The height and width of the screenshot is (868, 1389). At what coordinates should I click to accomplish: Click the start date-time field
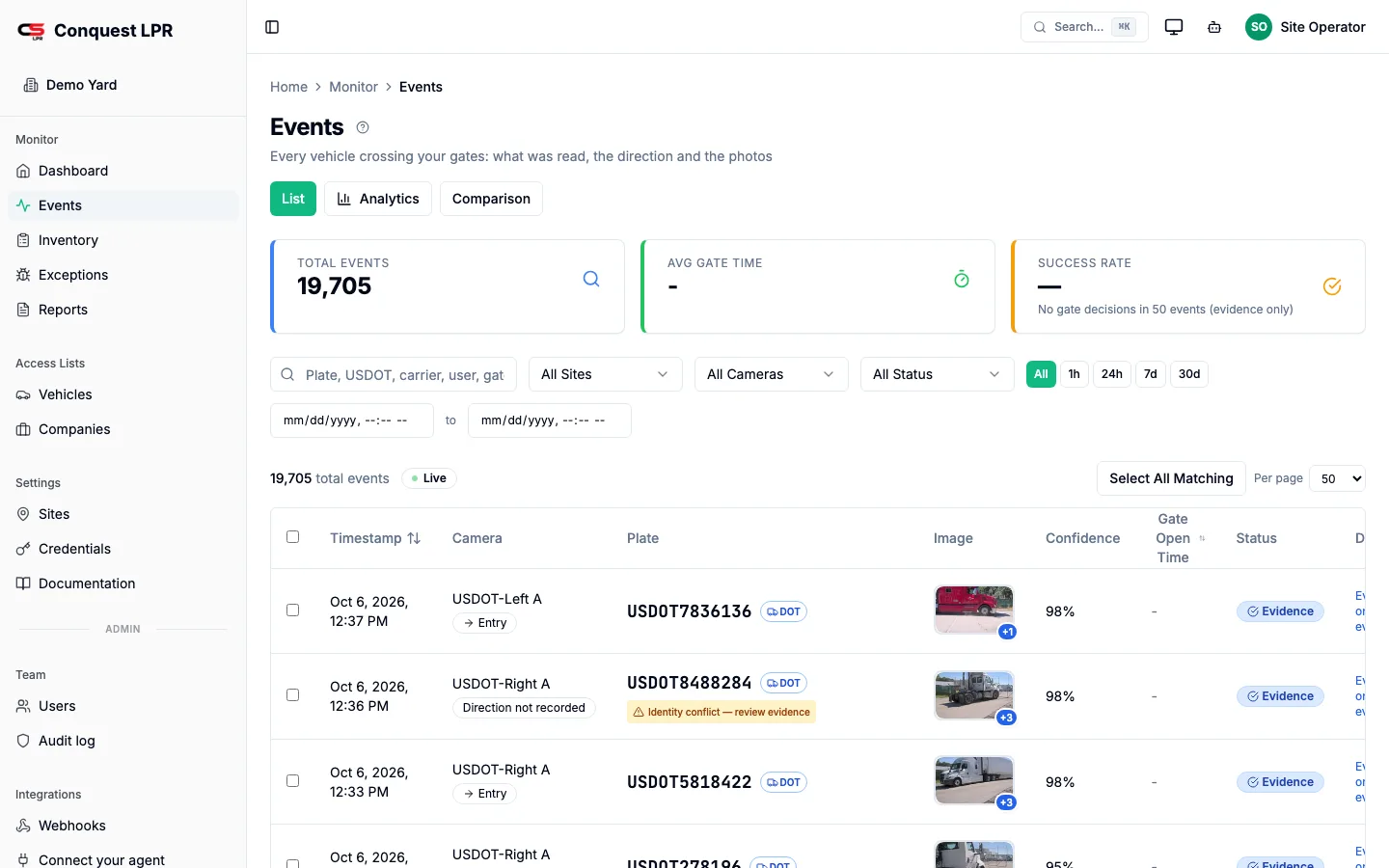coord(352,420)
